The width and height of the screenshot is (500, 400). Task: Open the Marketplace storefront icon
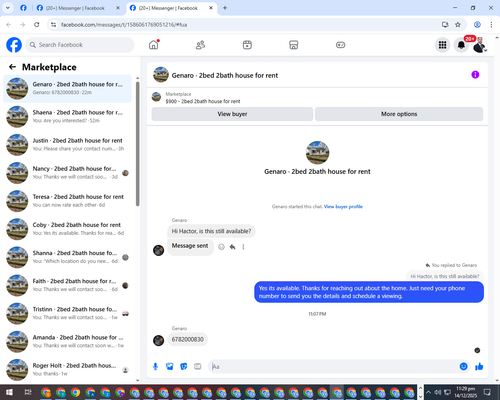tap(294, 45)
